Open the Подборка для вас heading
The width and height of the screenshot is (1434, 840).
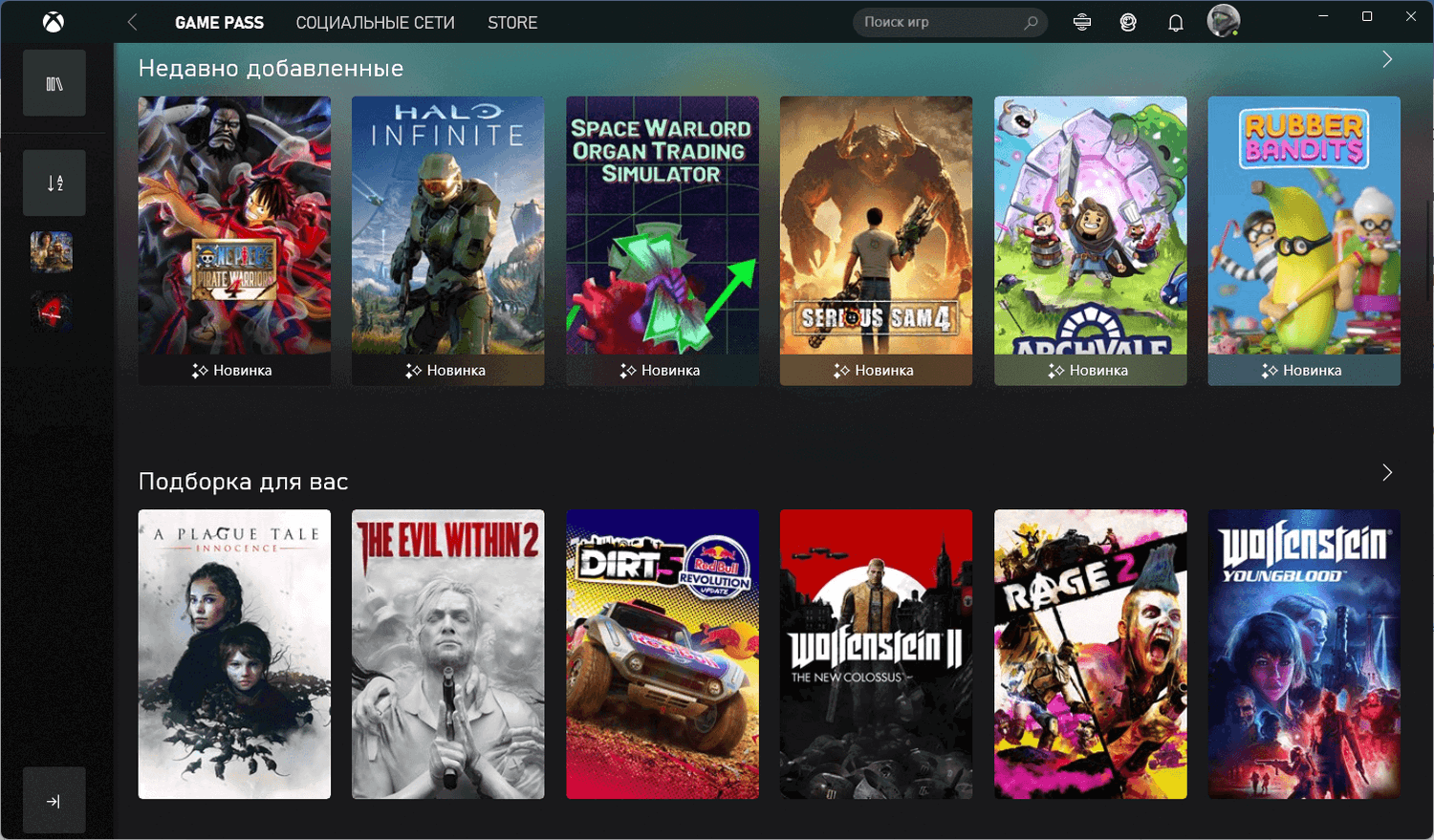(243, 481)
